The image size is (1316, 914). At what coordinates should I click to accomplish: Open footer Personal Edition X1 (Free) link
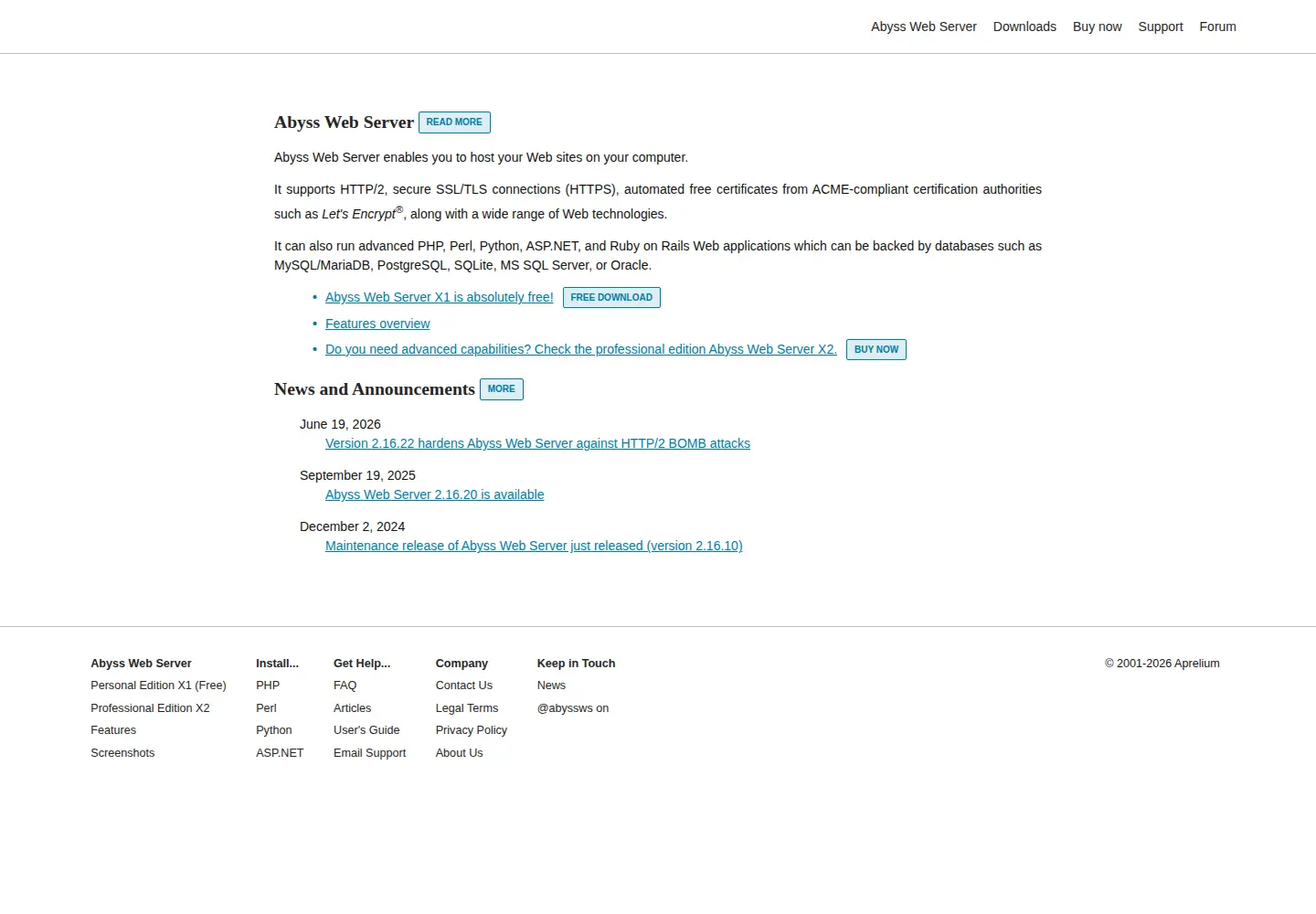(158, 685)
